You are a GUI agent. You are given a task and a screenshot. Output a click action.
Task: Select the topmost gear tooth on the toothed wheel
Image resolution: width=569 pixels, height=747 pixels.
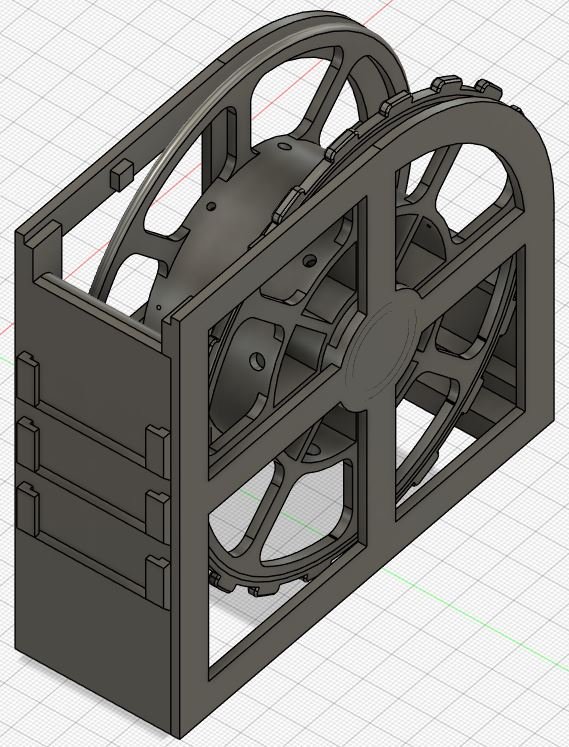(x=447, y=83)
